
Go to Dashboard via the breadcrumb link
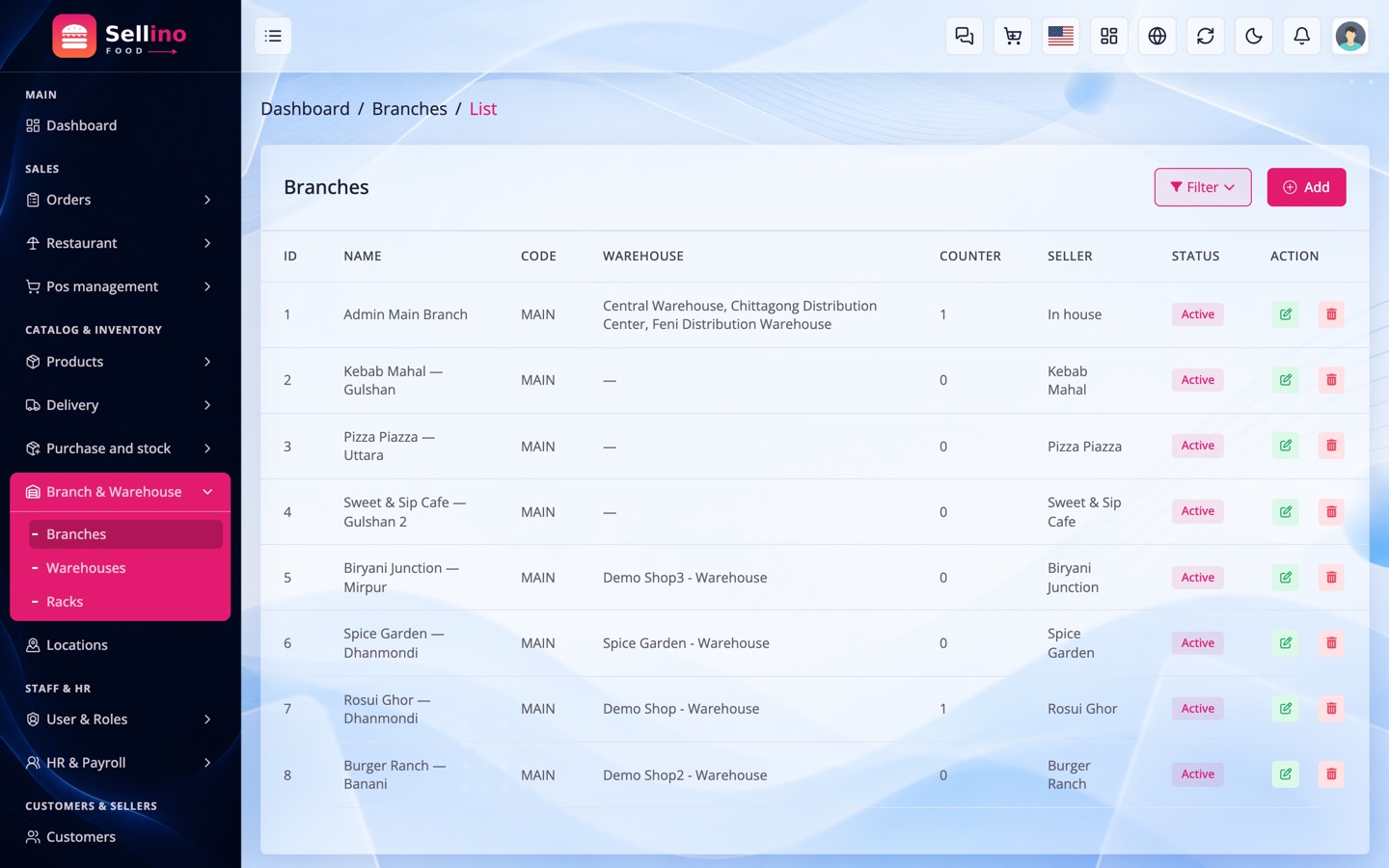click(305, 109)
